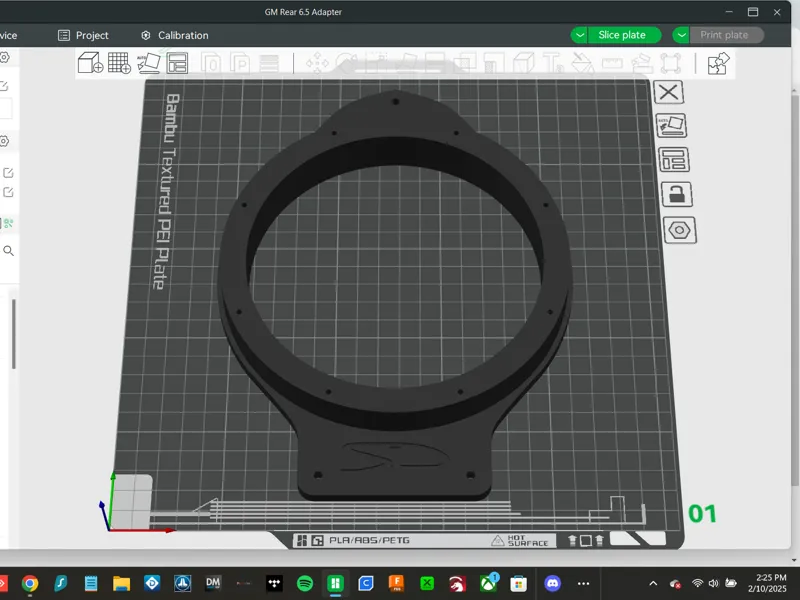Switch to the Calibration tab
The width and height of the screenshot is (800, 600).
point(174,35)
